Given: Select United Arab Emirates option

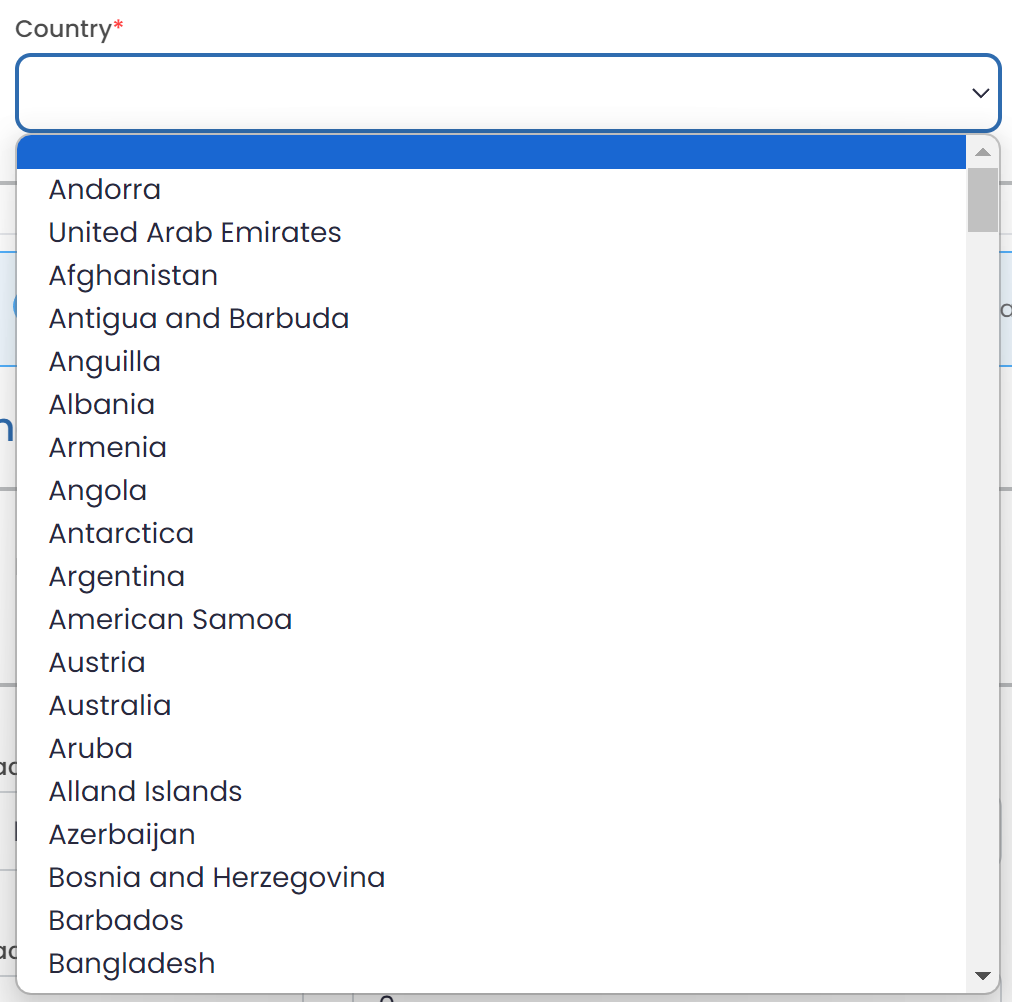Looking at the screenshot, I should [x=195, y=232].
